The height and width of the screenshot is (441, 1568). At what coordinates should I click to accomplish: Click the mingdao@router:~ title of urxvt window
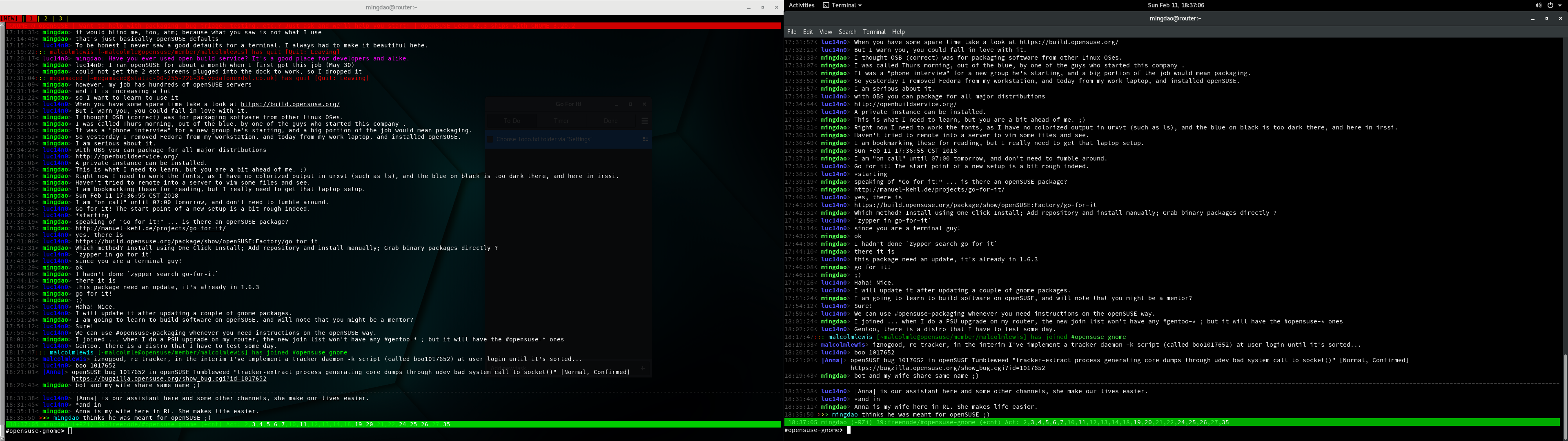(x=392, y=7)
